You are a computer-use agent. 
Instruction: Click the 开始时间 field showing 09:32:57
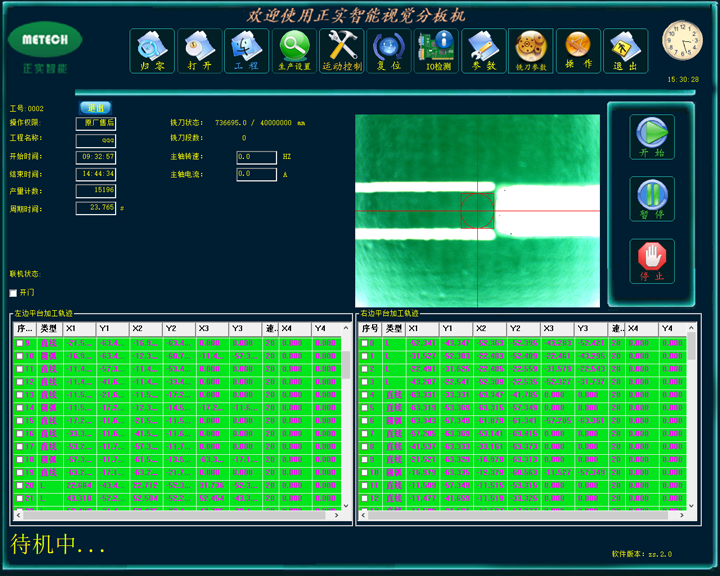pyautogui.click(x=96, y=157)
